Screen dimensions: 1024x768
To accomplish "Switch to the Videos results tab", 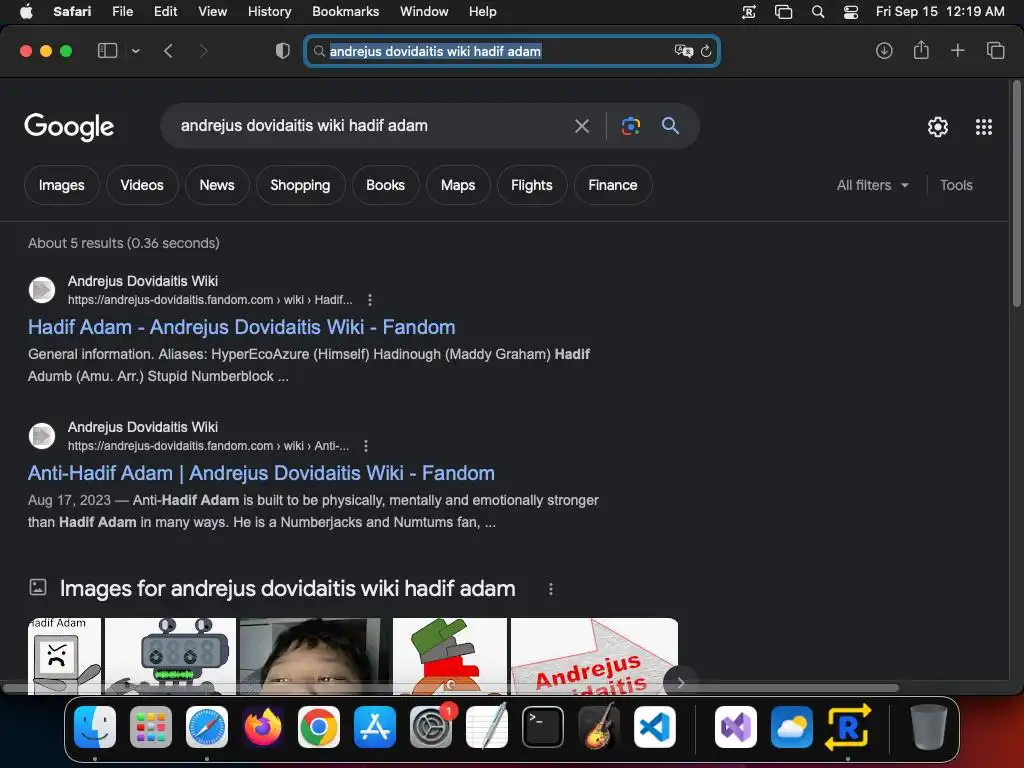I will coord(142,185).
